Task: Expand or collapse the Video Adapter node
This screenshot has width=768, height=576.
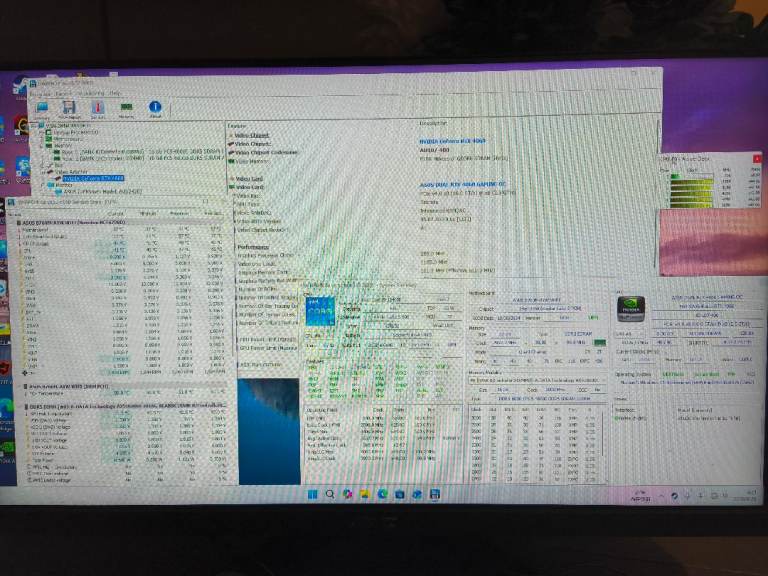Action: point(43,172)
